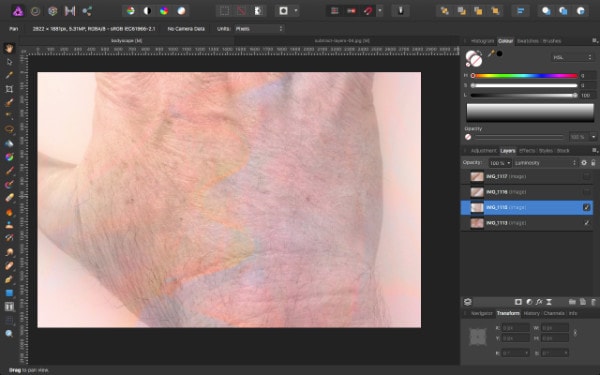The height and width of the screenshot is (375, 600).
Task: Switch to the subtract-layers jpg document tab
Action: pyautogui.click(x=342, y=41)
